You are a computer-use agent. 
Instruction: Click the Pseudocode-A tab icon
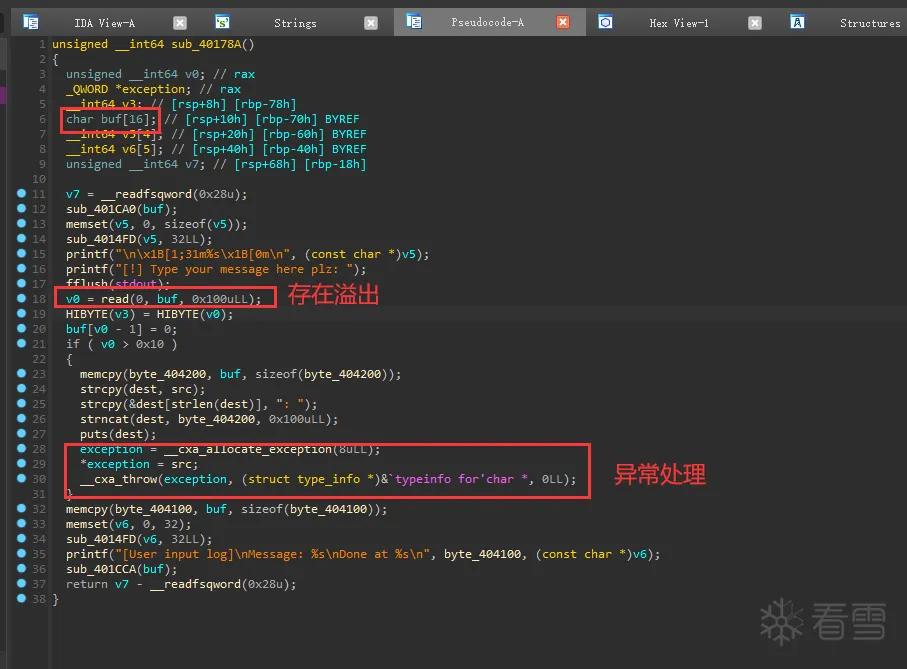tap(414, 22)
